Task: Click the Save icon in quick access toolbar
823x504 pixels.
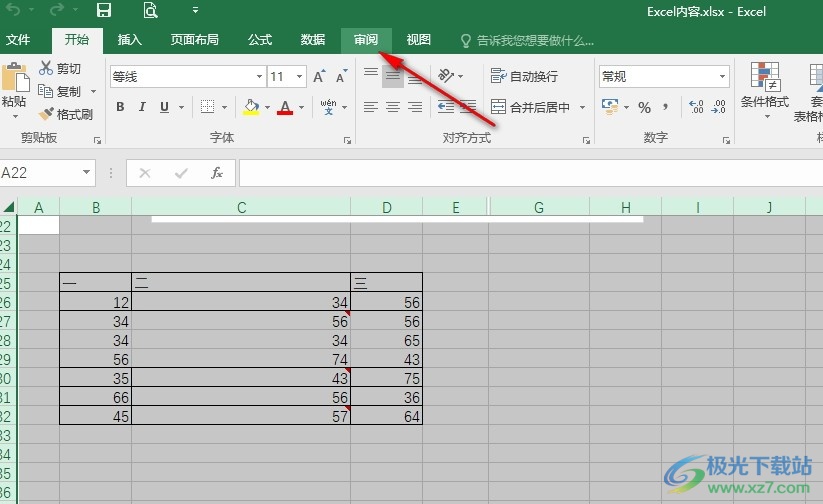Action: pyautogui.click(x=104, y=11)
